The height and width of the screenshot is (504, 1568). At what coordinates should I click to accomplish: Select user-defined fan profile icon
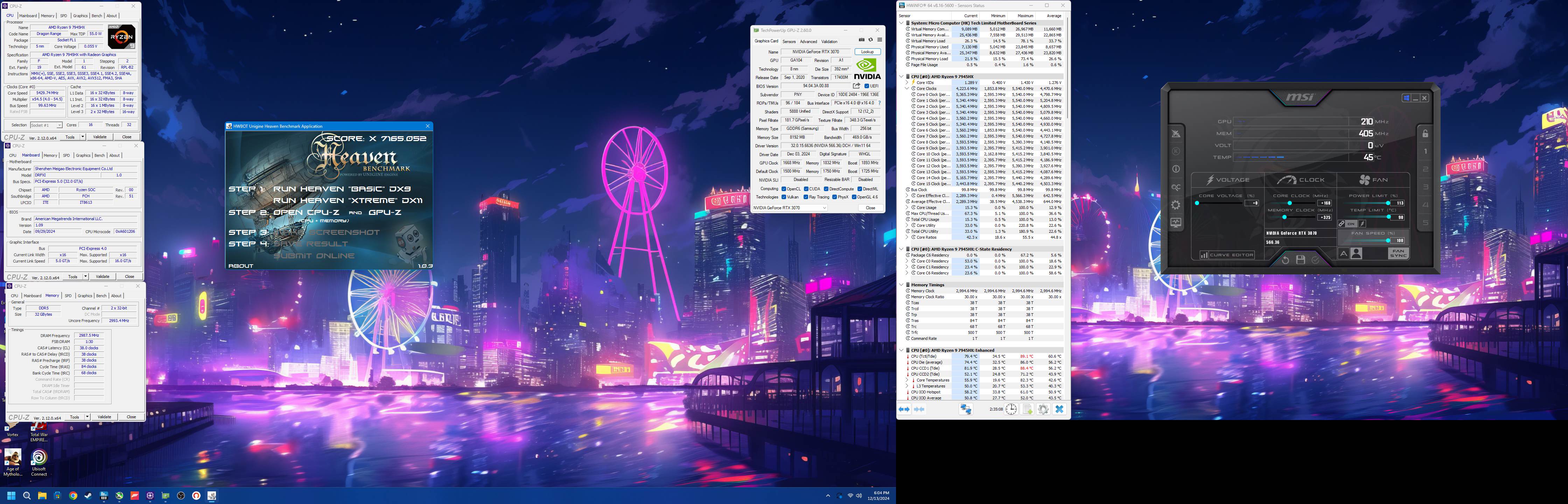click(1357, 254)
